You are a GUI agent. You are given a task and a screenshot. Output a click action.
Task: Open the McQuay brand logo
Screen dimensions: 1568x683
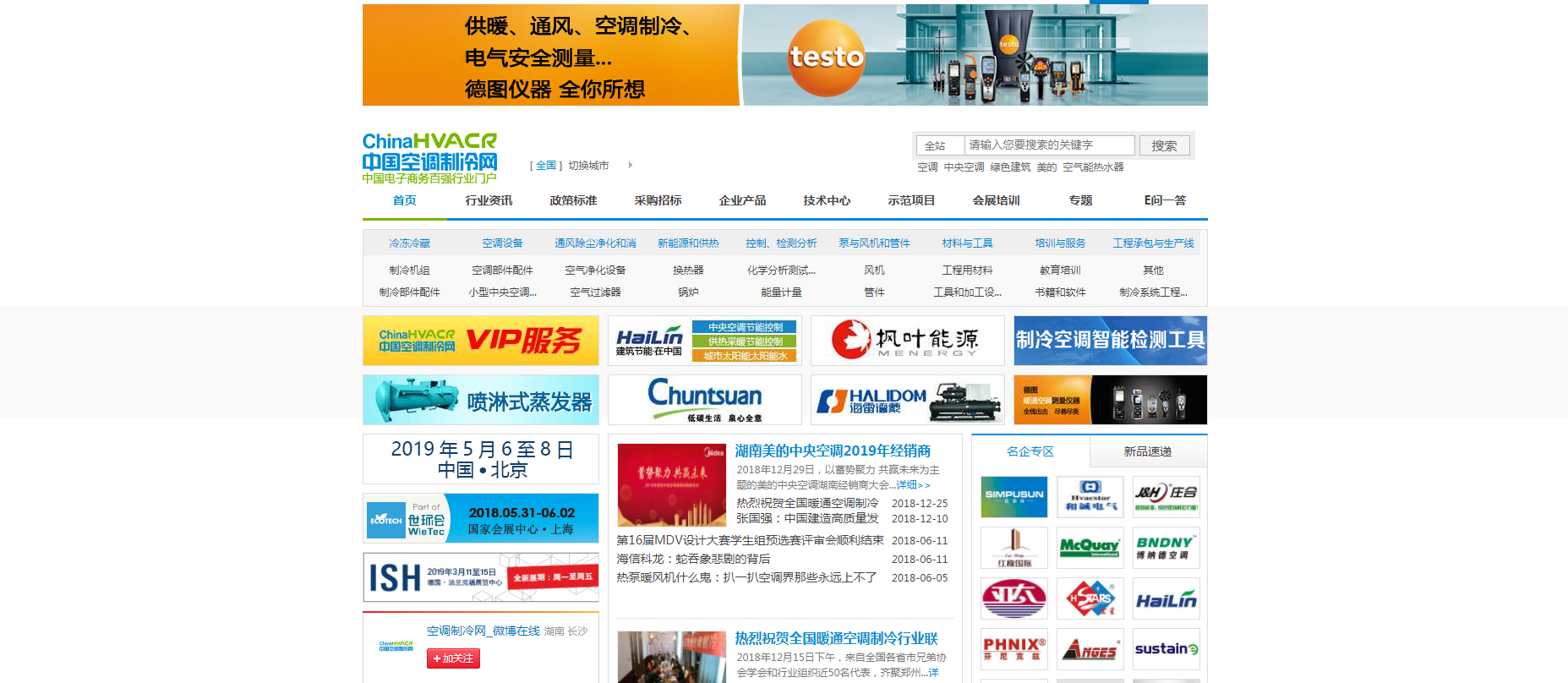[x=1090, y=547]
